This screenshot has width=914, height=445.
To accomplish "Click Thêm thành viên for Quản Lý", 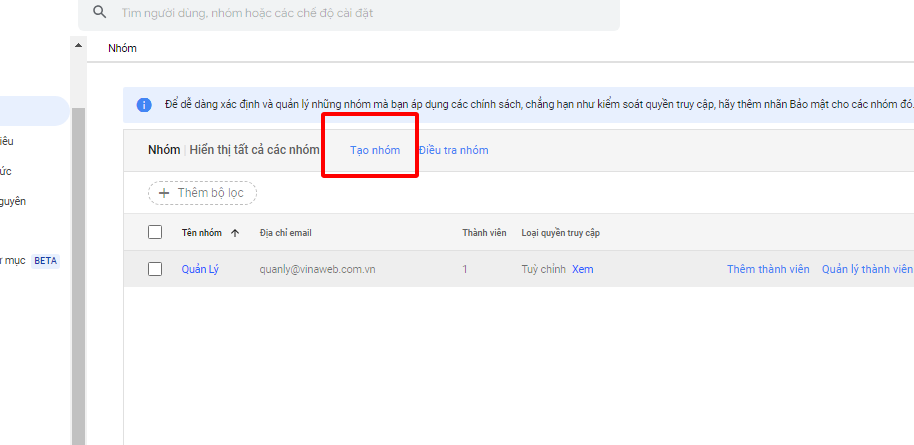I will tap(768, 269).
